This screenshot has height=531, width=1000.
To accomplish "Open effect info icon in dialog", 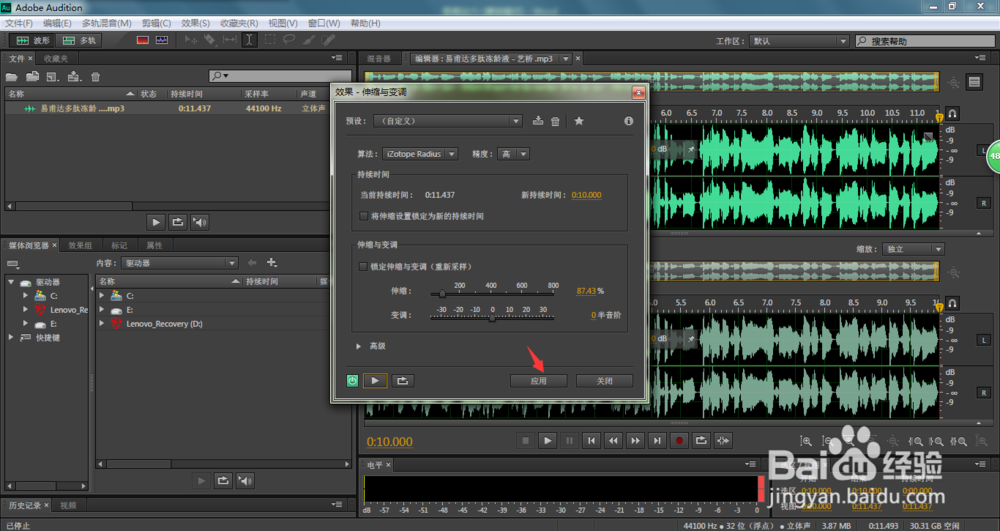I will (628, 120).
